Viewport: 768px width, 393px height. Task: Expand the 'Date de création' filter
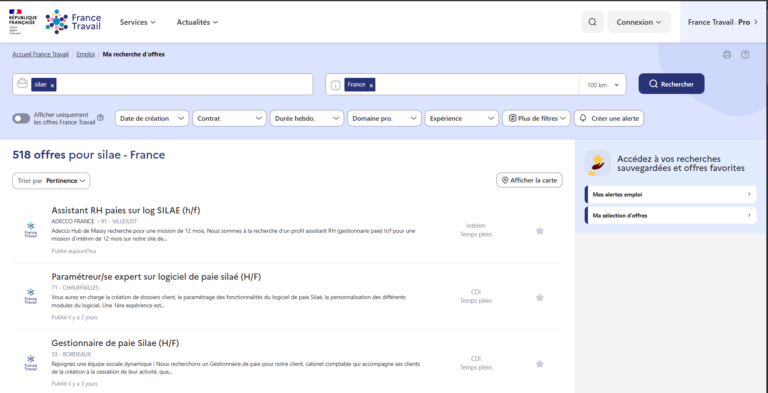152,118
